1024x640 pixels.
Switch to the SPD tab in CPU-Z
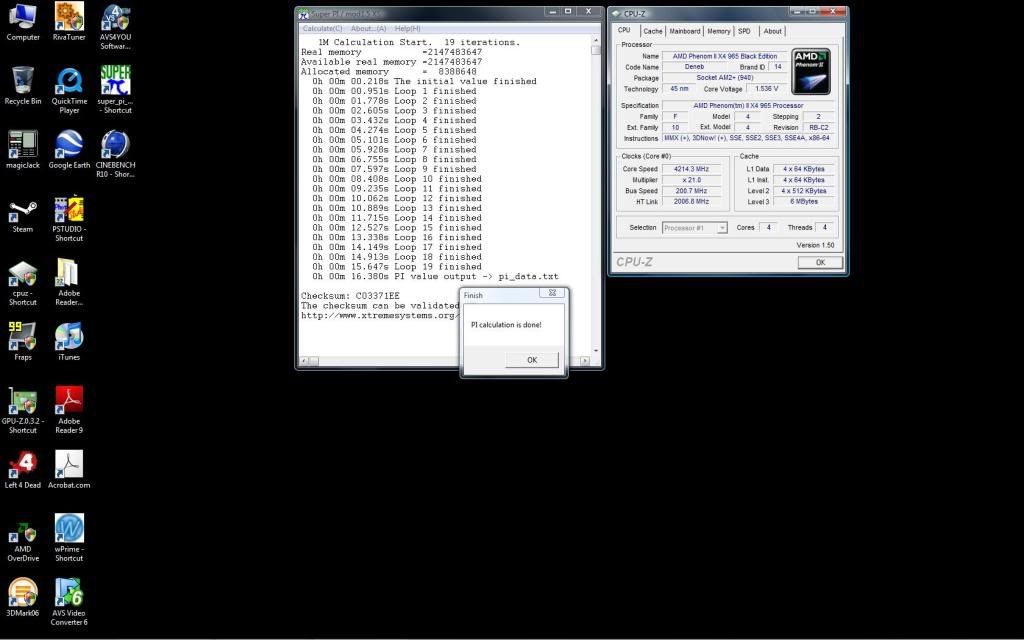tap(744, 31)
